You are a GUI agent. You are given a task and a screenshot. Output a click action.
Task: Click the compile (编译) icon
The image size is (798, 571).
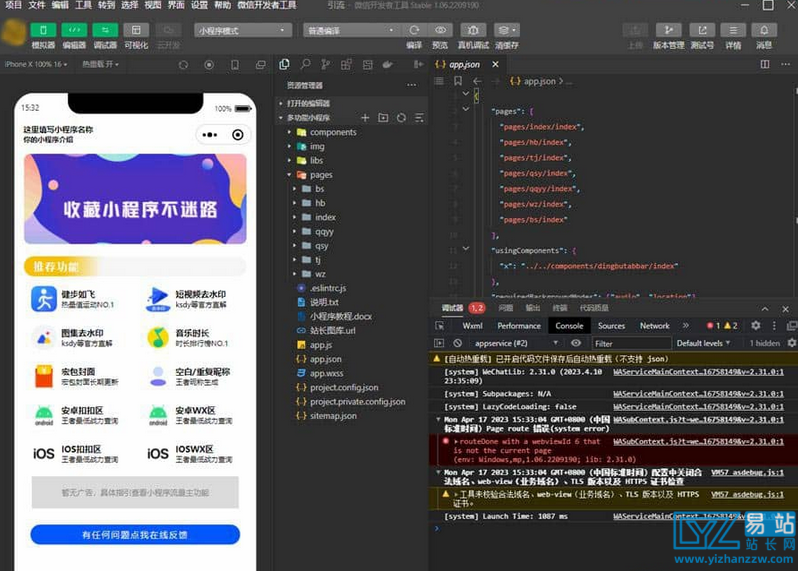pos(414,30)
